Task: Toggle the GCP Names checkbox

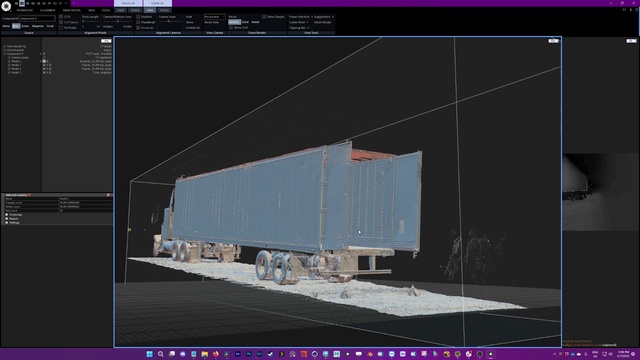Action: 61,22
